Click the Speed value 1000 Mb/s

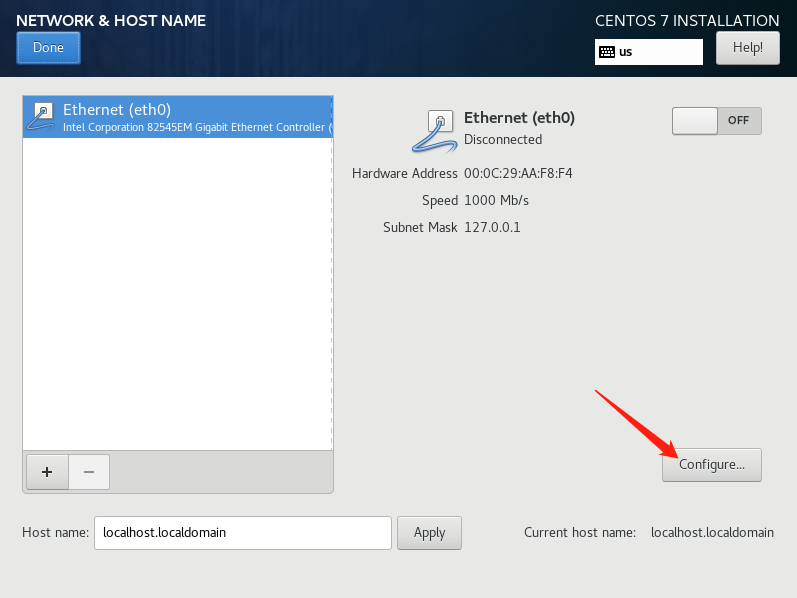point(497,200)
